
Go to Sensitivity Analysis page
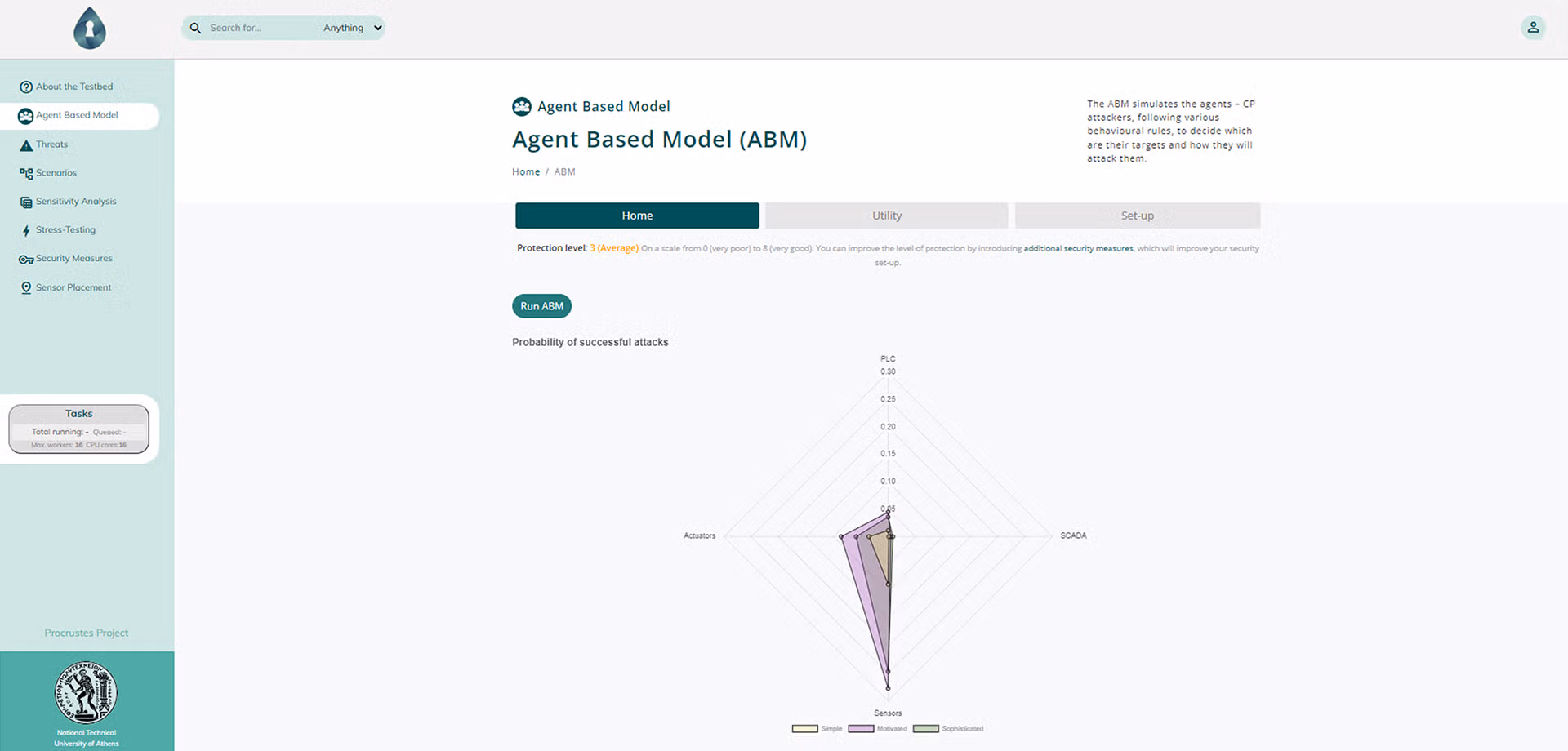tap(76, 202)
